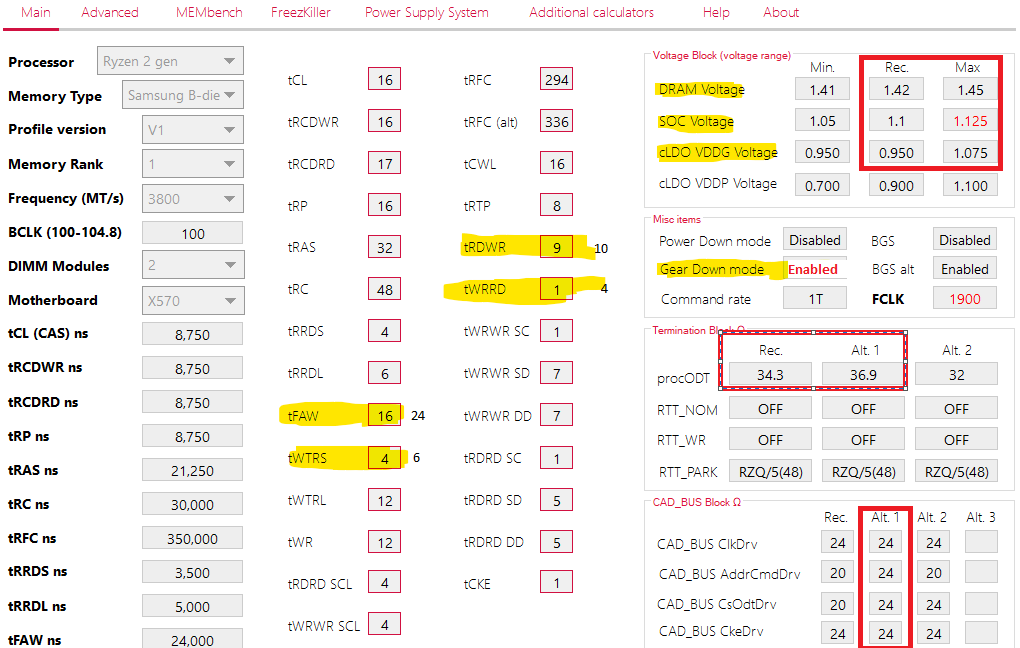The image size is (1020, 648).
Task: Click cLDO VDDP Voltage Rec 0.900 box
Action: [896, 185]
